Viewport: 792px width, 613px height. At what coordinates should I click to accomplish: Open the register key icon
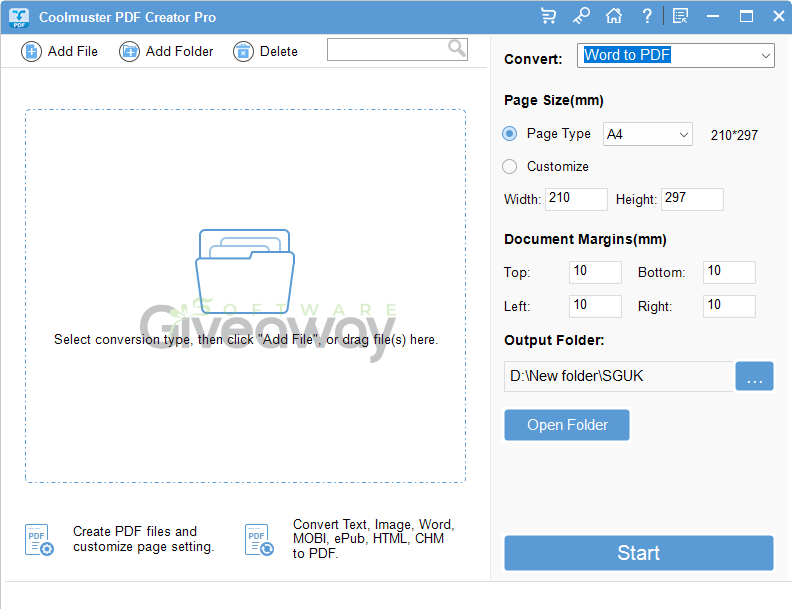tap(581, 16)
